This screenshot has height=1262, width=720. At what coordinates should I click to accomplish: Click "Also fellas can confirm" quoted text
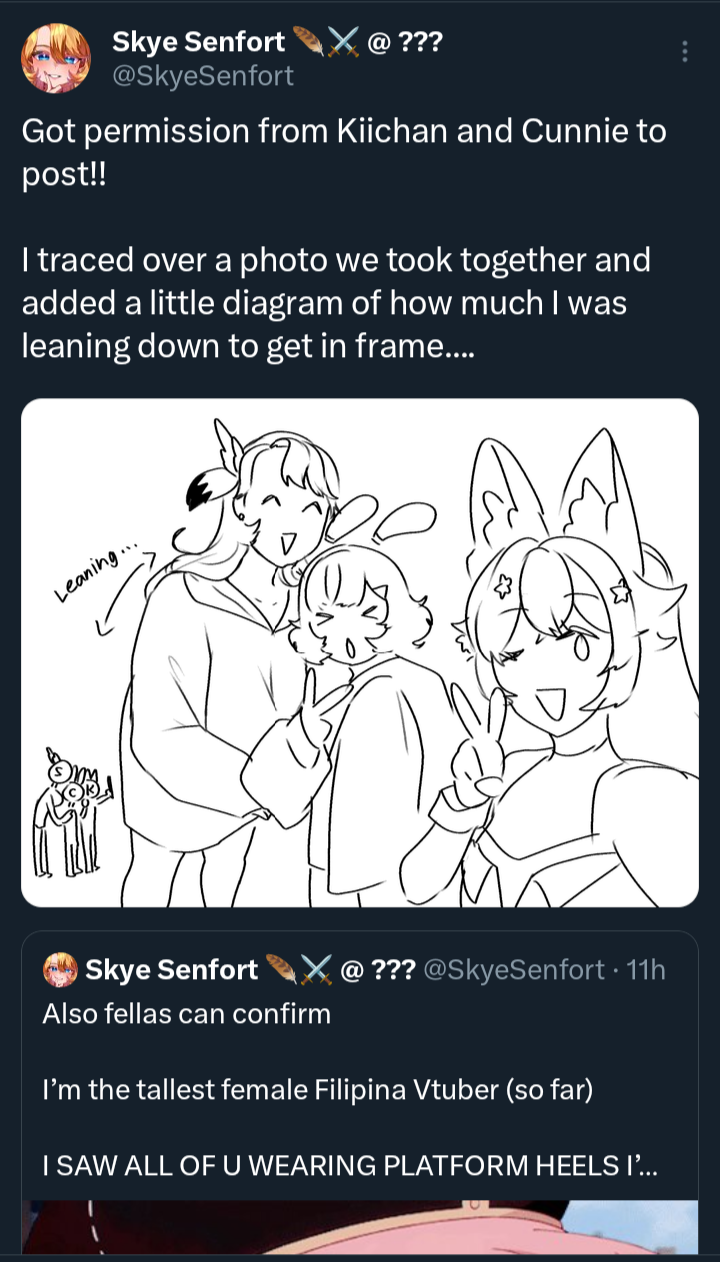pos(186,1014)
